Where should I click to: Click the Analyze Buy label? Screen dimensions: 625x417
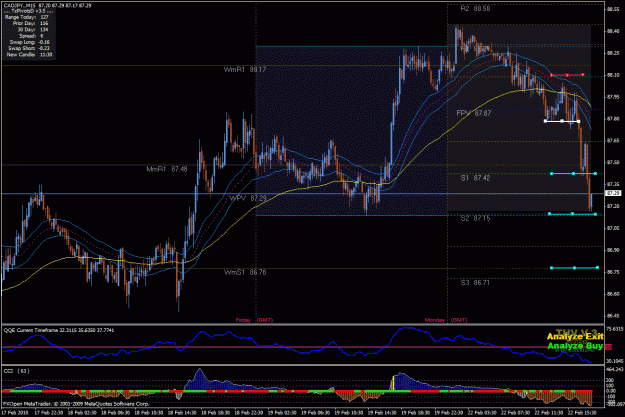pyautogui.click(x=575, y=346)
